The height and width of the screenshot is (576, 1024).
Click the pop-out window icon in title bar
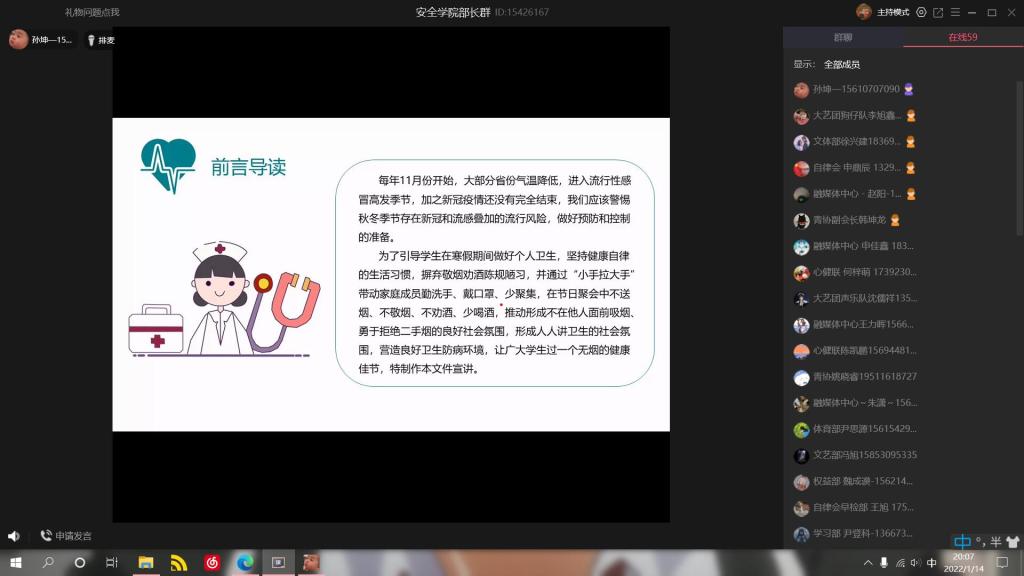coord(938,12)
